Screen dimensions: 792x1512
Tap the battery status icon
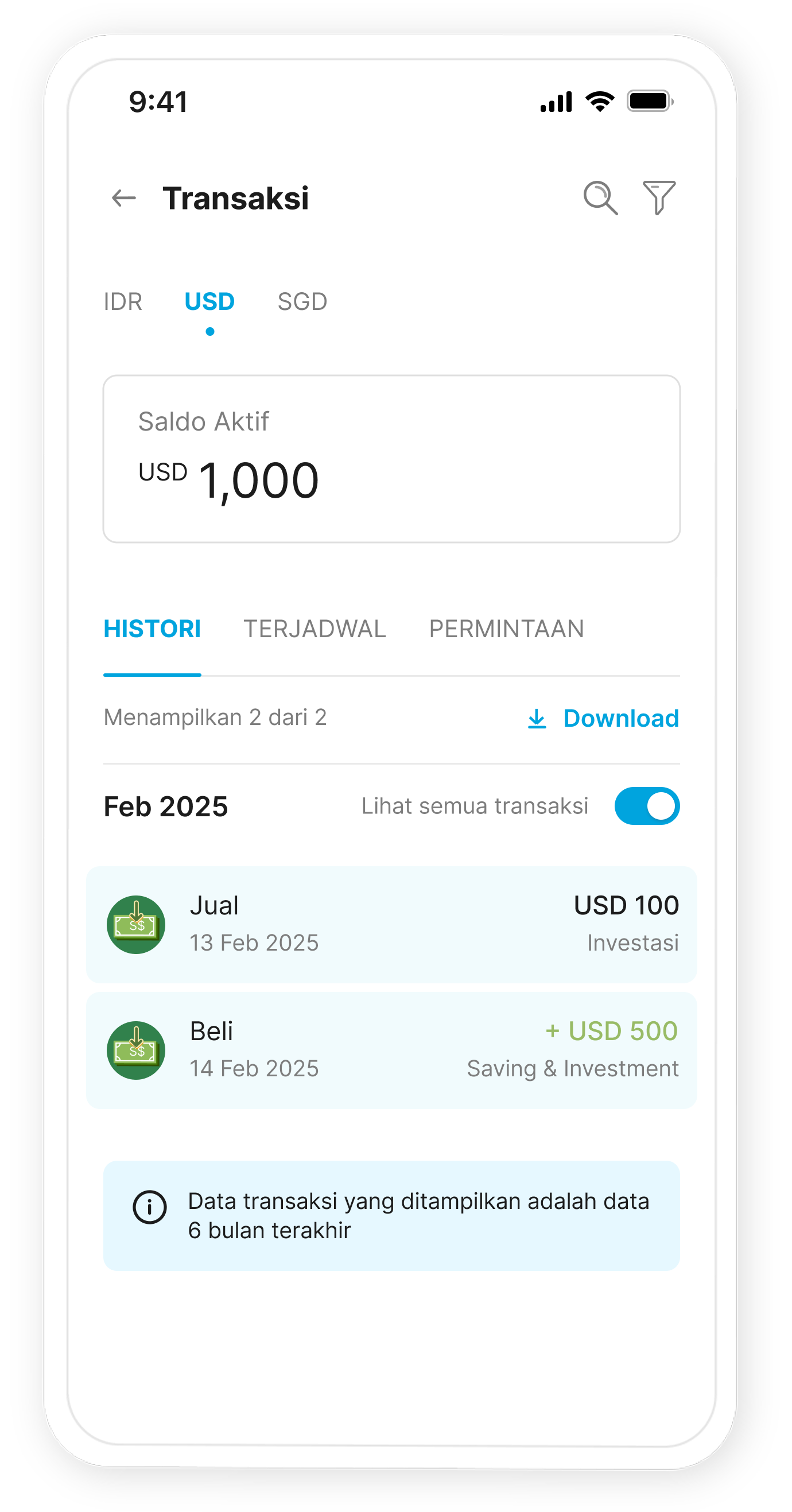tap(650, 102)
